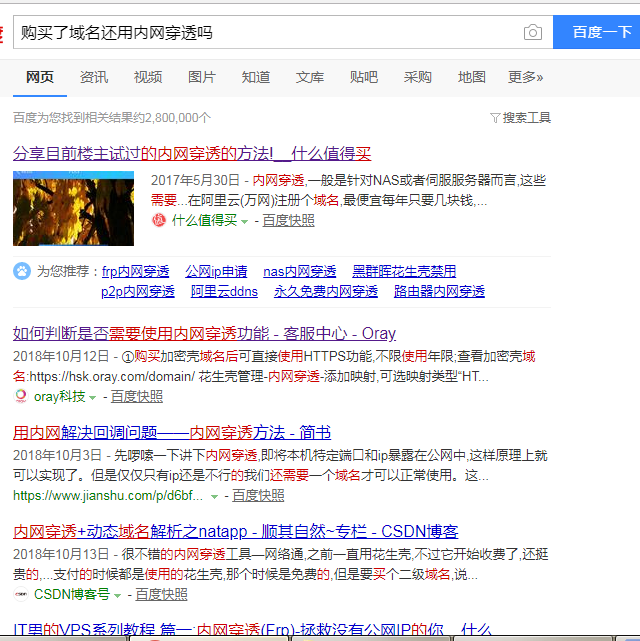Open 百度快照 for 简书 result

coord(258,495)
